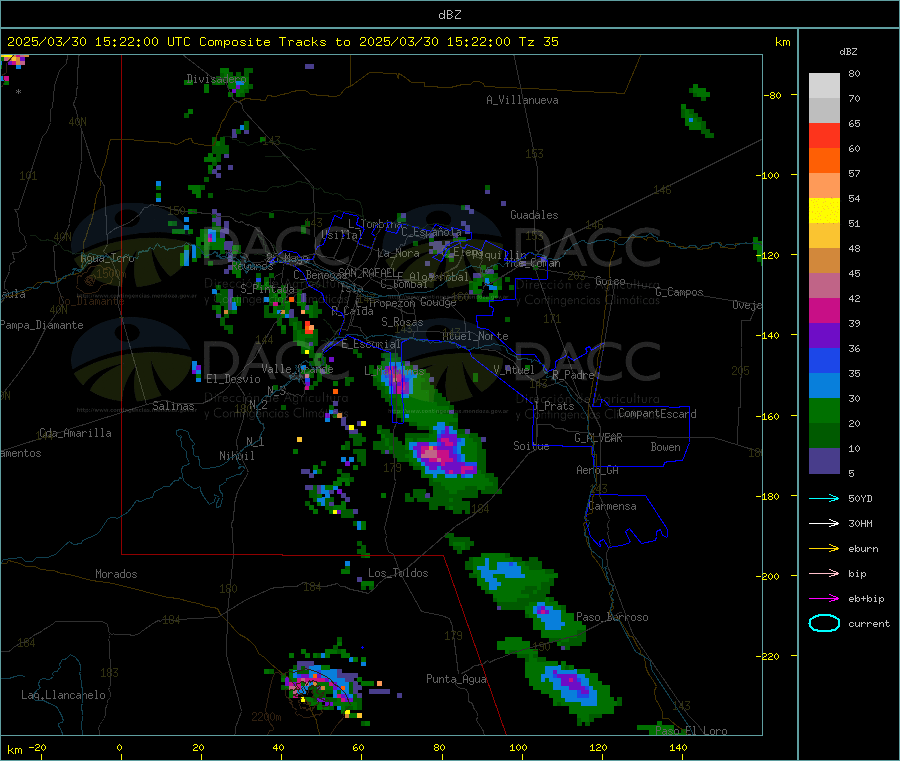Viewport: 900px width, 761px height.
Task: Click the Atuel_Norte label
Action: point(475,336)
